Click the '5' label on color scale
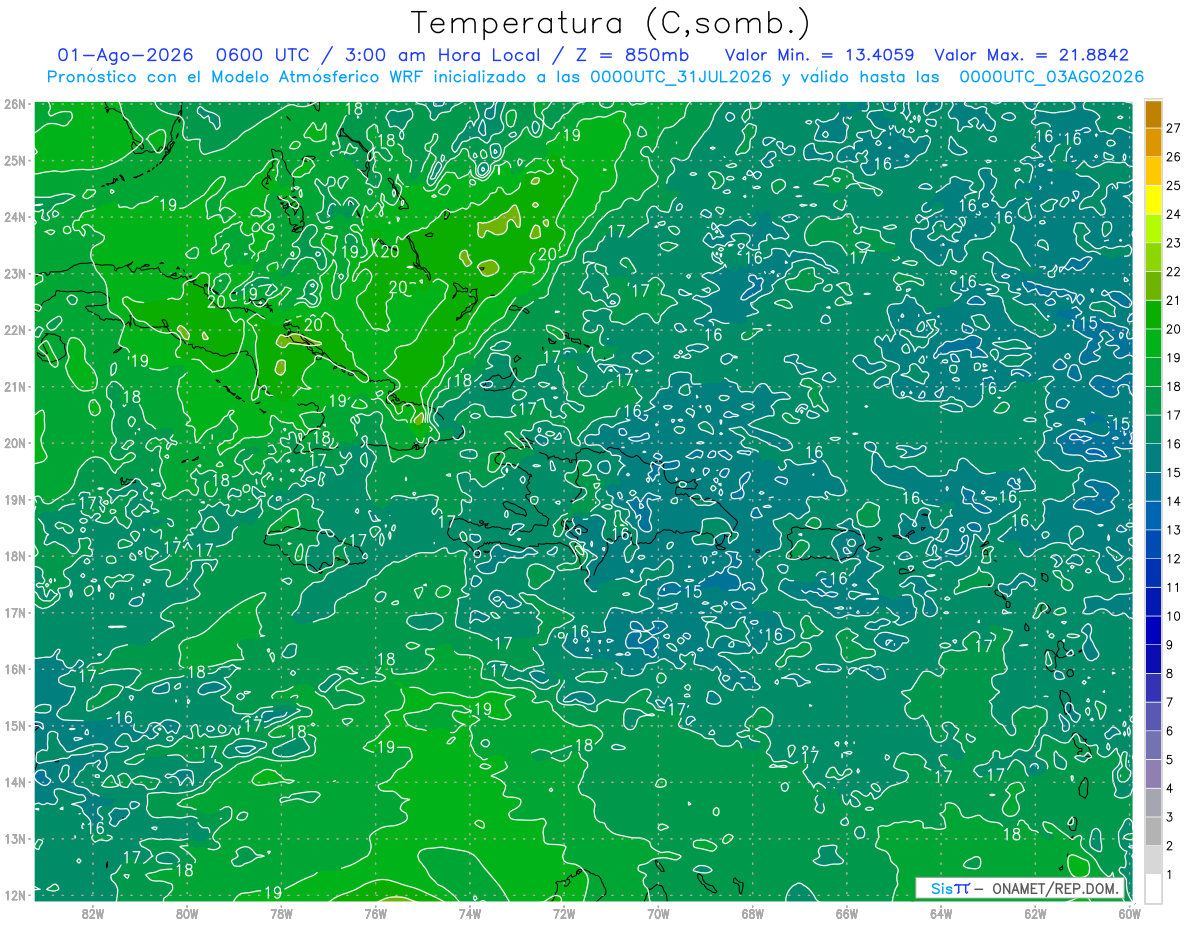Image resolution: width=1200 pixels, height=927 pixels. click(x=1171, y=760)
